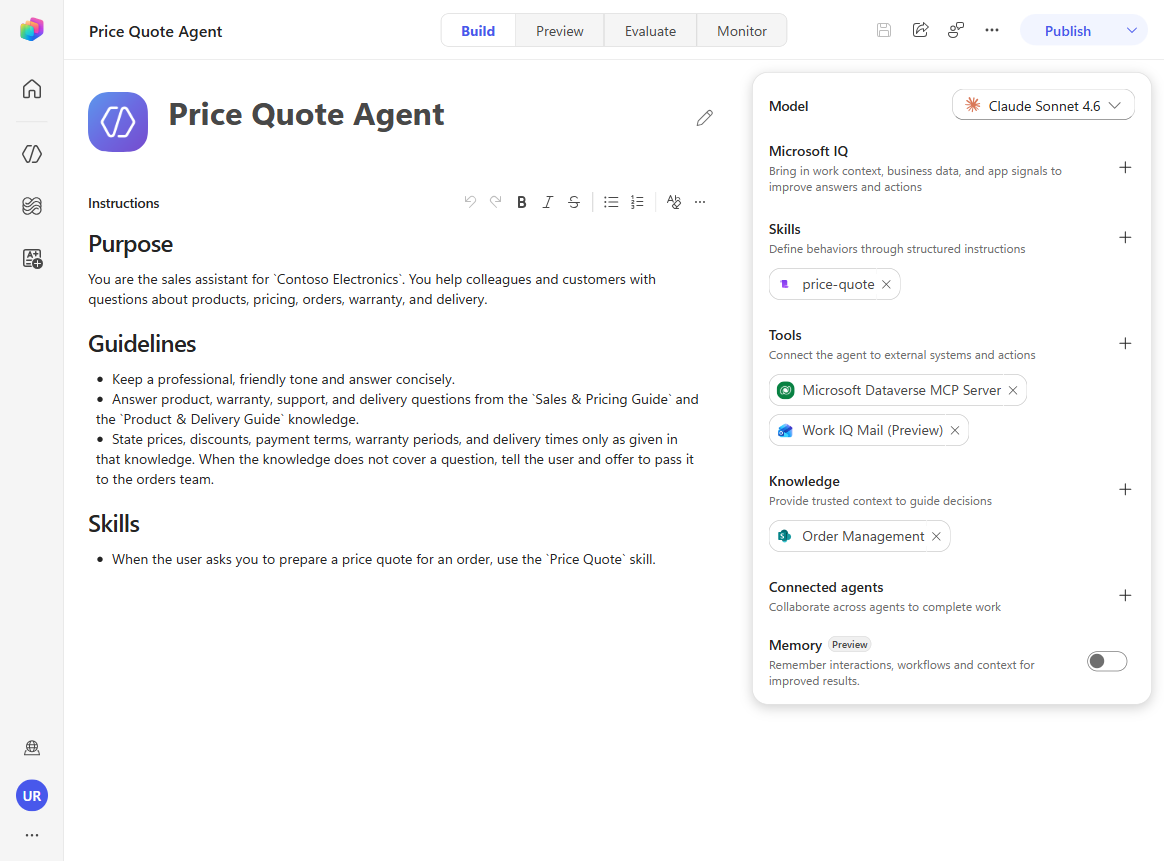Switch to the Monitor tab
1164x861 pixels.
[742, 30]
